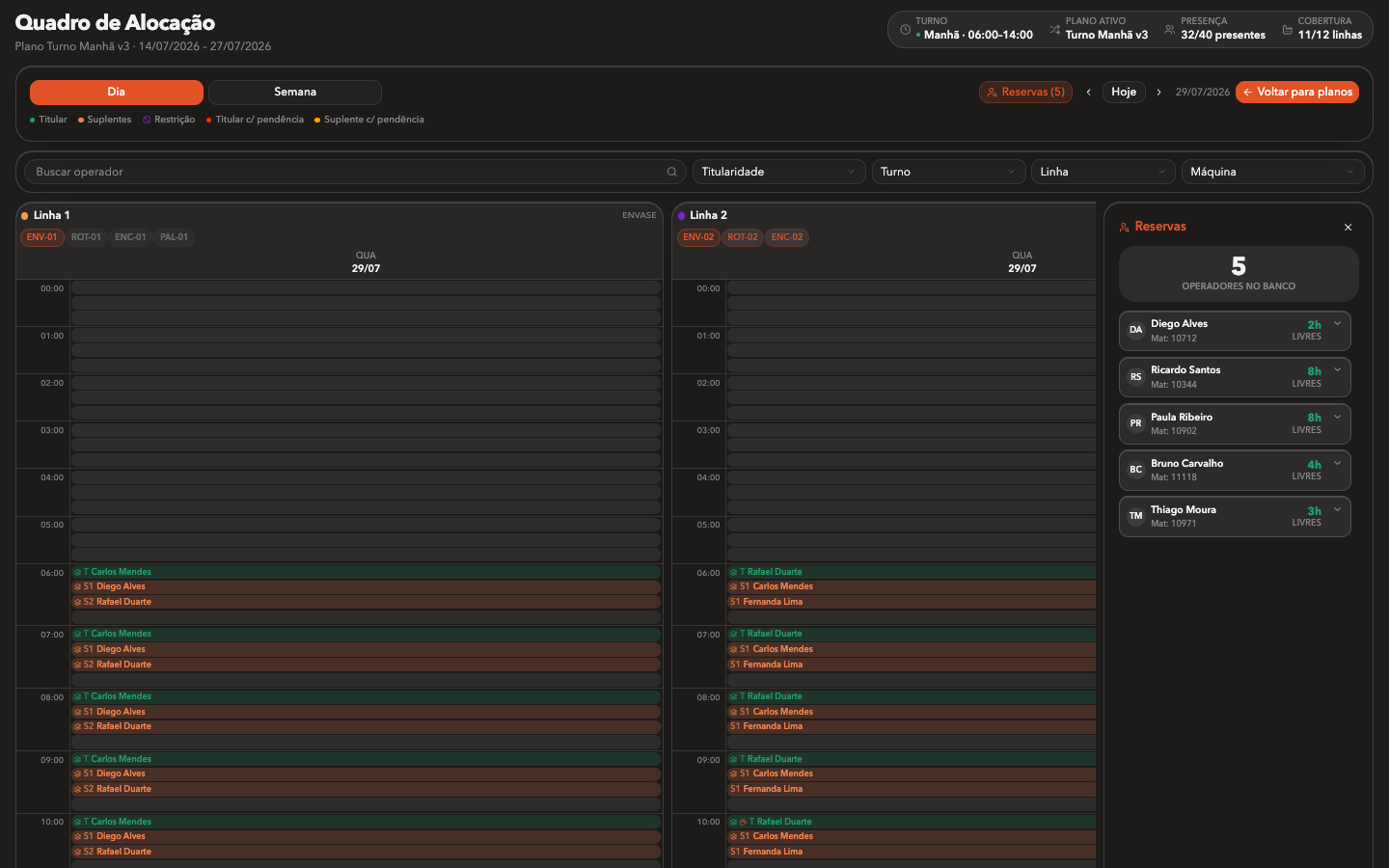Click Bruno Carvalho BC avatar
The width and height of the screenshot is (1389, 868).
pyautogui.click(x=1136, y=470)
